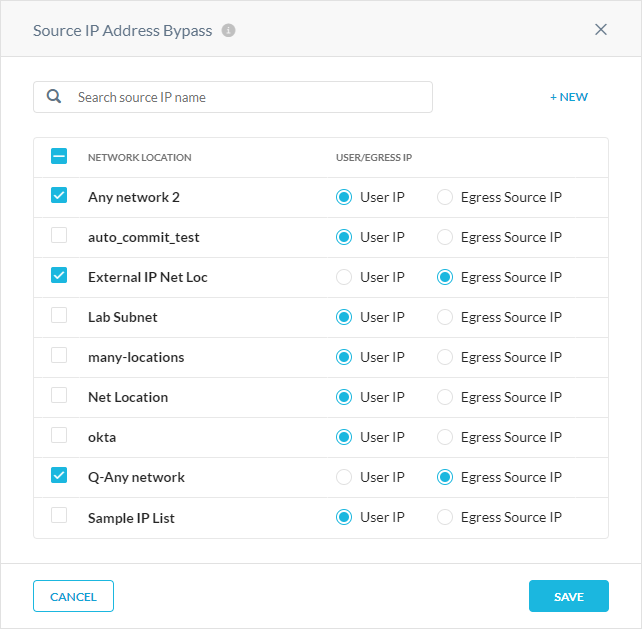The height and width of the screenshot is (629, 642).
Task: Uncheck the Q-Any network checkbox
Action: click(59, 476)
